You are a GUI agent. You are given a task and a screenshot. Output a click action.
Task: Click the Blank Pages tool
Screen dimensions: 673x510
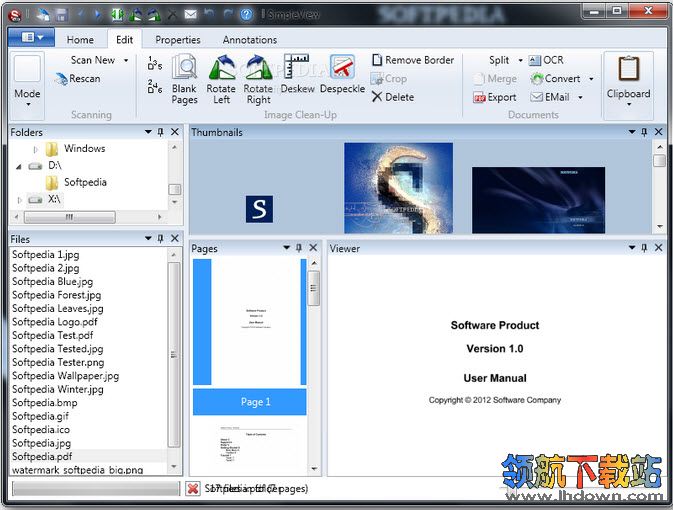pos(185,79)
